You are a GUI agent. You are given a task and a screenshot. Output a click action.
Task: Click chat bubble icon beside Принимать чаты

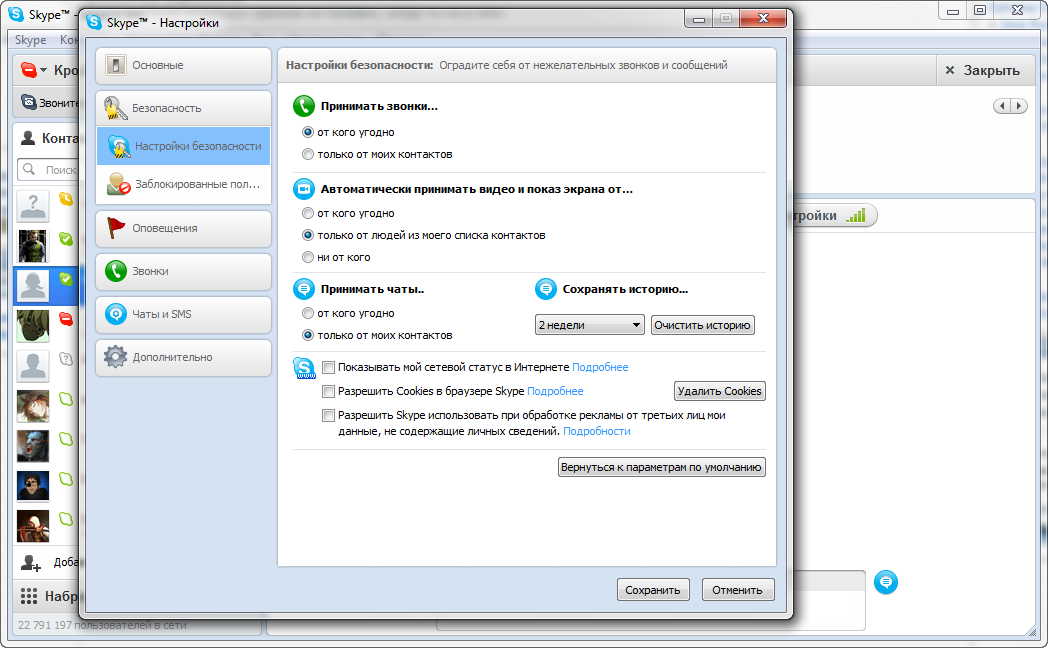[304, 289]
